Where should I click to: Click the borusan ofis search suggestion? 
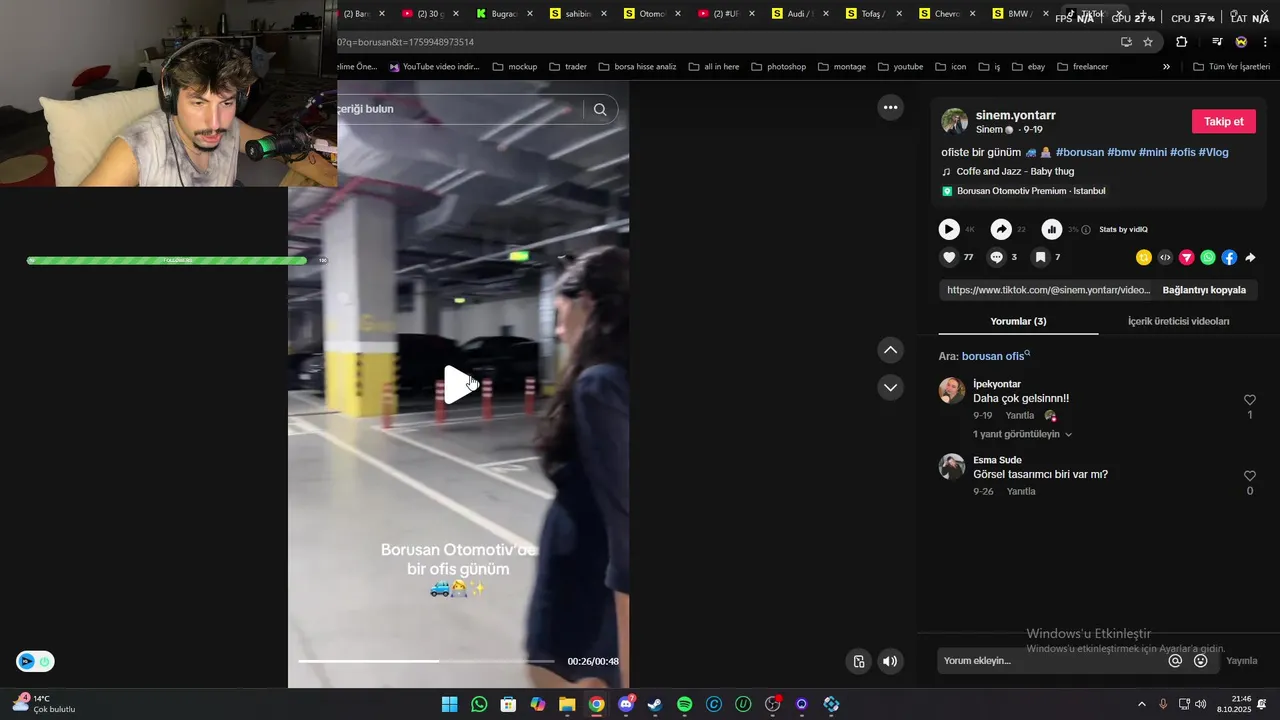[995, 356]
